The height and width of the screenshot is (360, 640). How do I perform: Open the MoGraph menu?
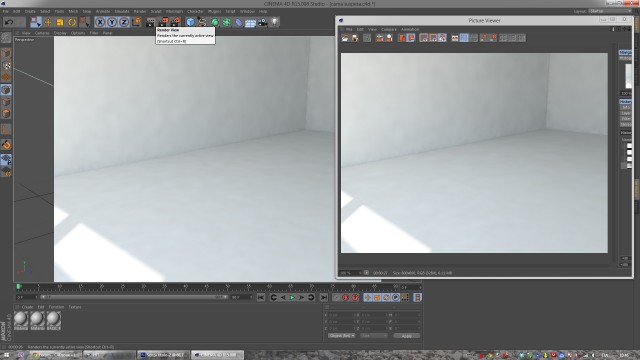(174, 11)
